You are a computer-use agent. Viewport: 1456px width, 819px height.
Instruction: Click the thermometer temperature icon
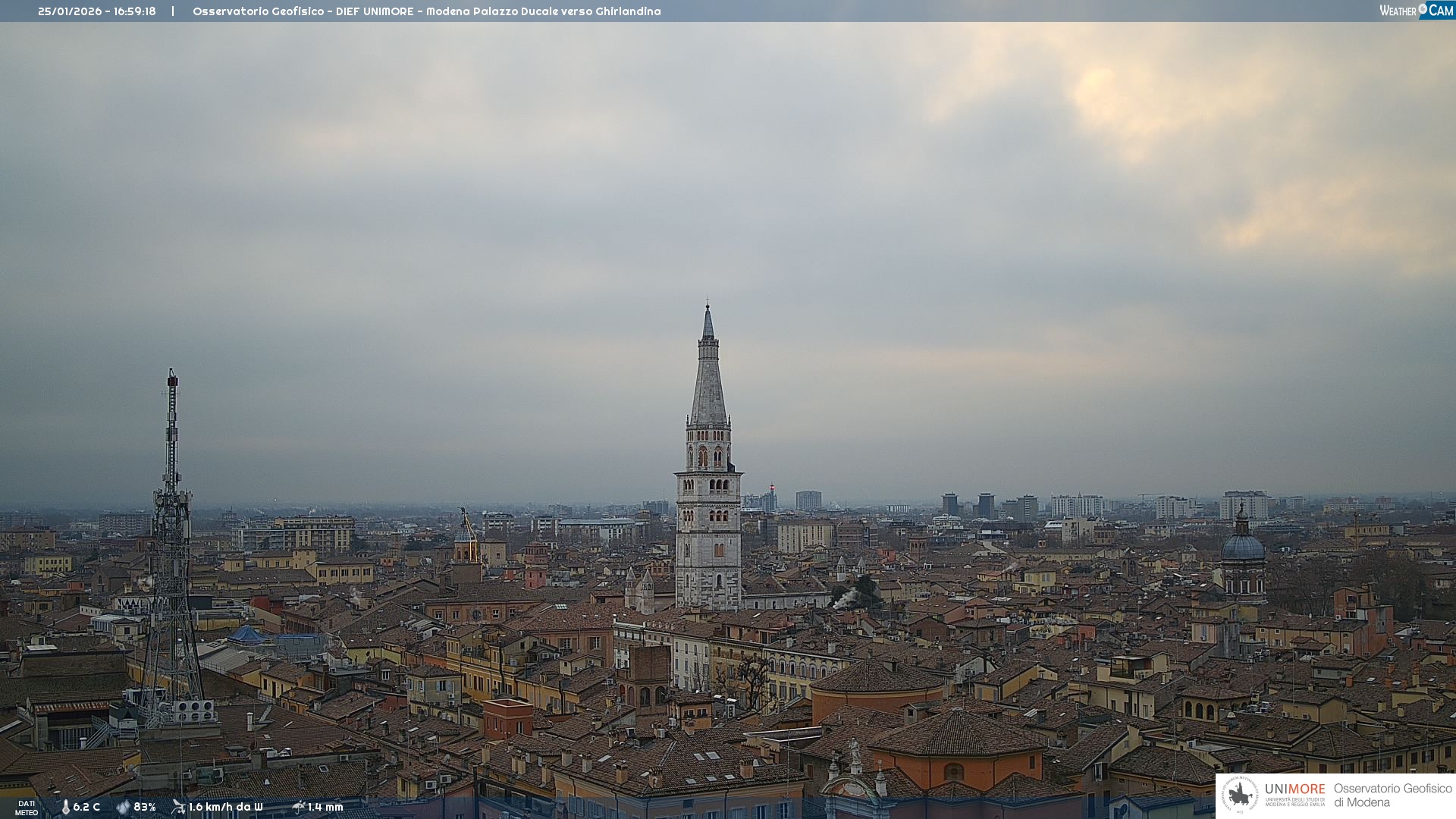pyautogui.click(x=65, y=807)
